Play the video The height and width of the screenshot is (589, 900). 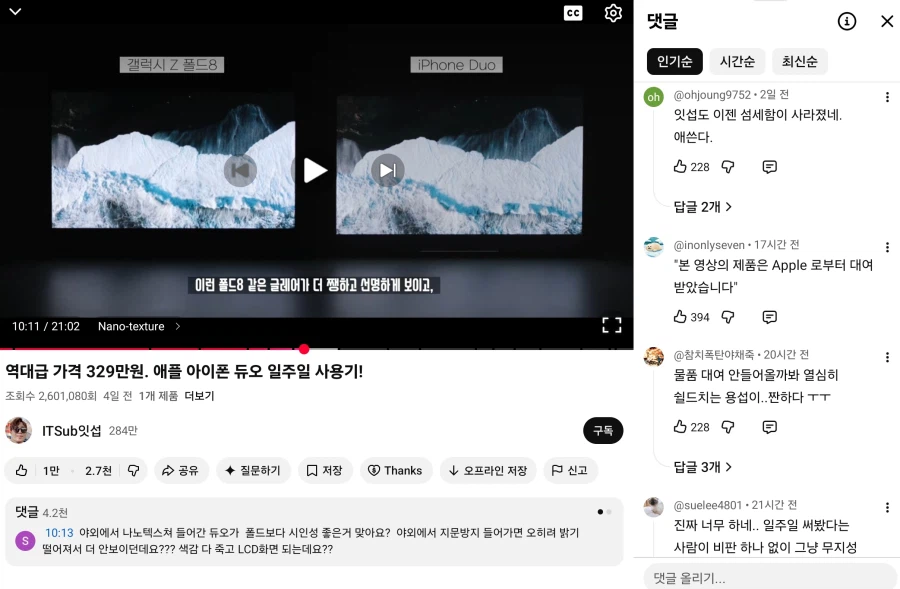[315, 170]
